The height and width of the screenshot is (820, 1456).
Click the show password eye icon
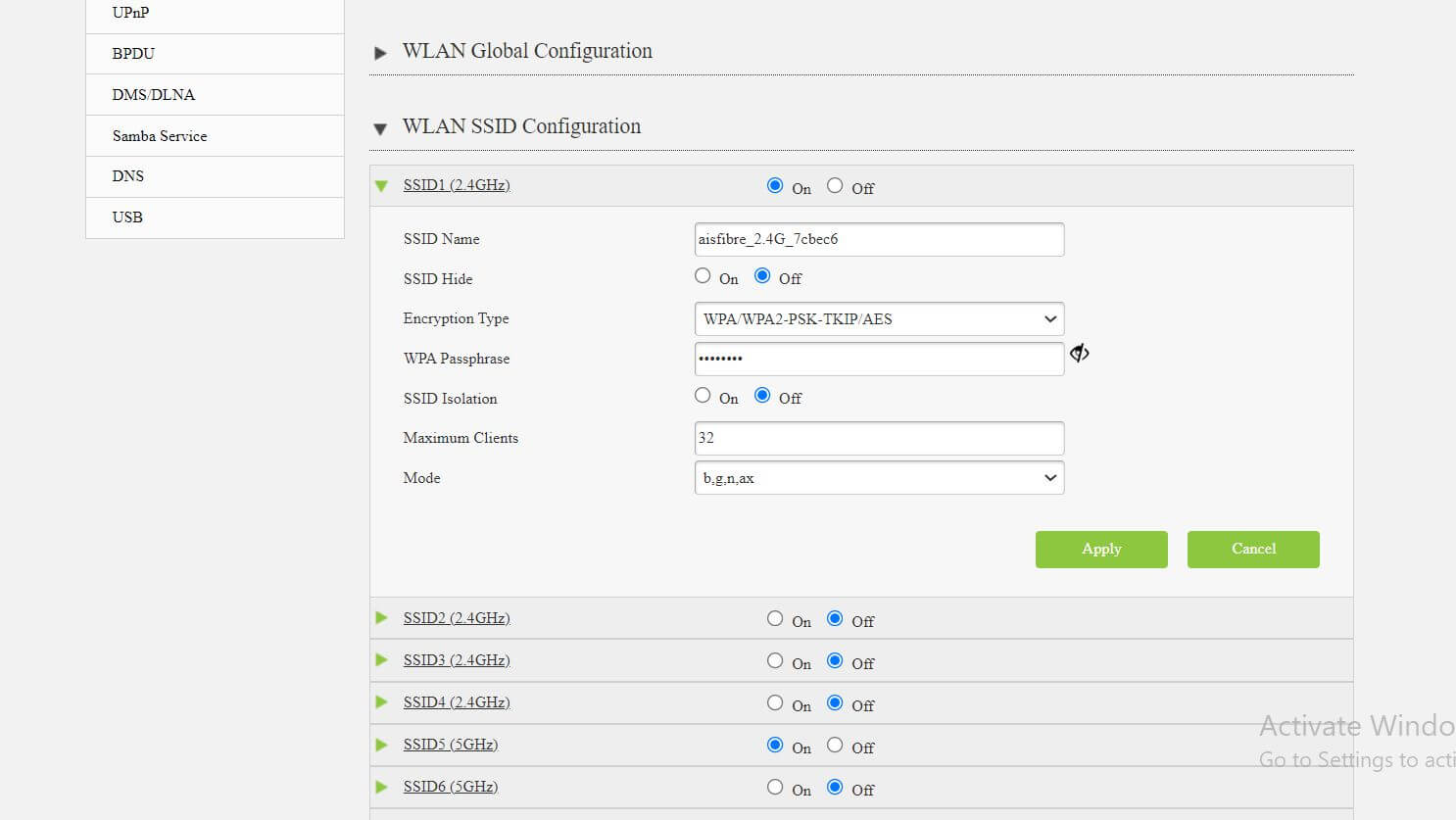1079,354
